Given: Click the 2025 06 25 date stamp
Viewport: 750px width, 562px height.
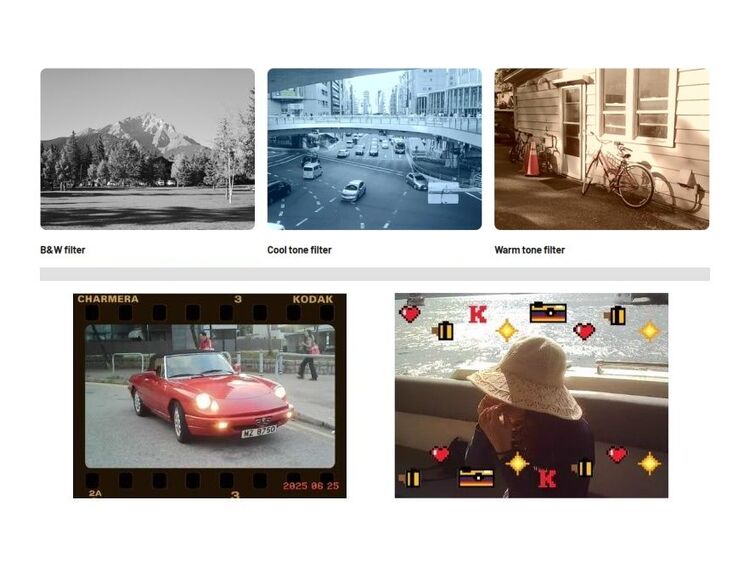Looking at the screenshot, I should click(x=311, y=486).
